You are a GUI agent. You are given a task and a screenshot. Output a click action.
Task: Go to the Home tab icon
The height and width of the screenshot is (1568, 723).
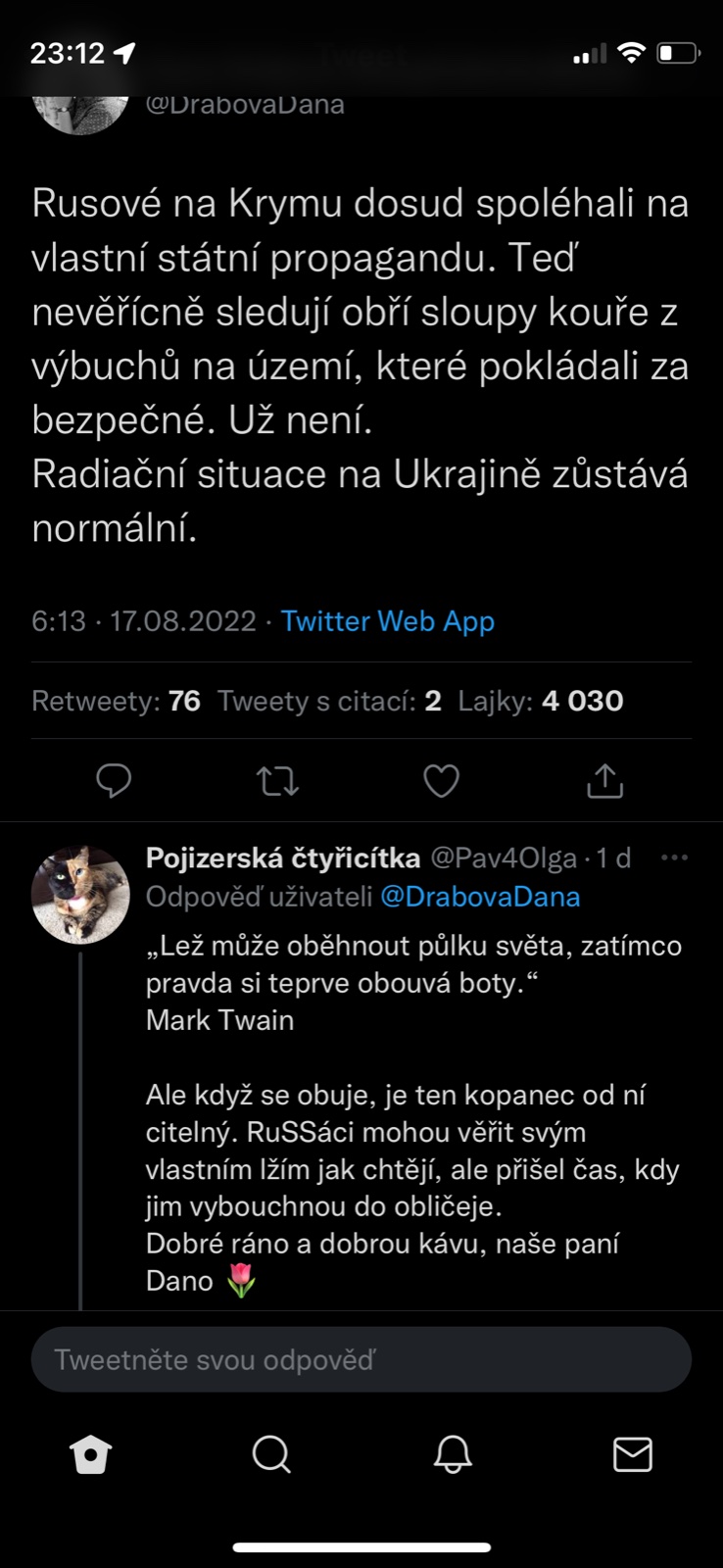coord(91,1455)
